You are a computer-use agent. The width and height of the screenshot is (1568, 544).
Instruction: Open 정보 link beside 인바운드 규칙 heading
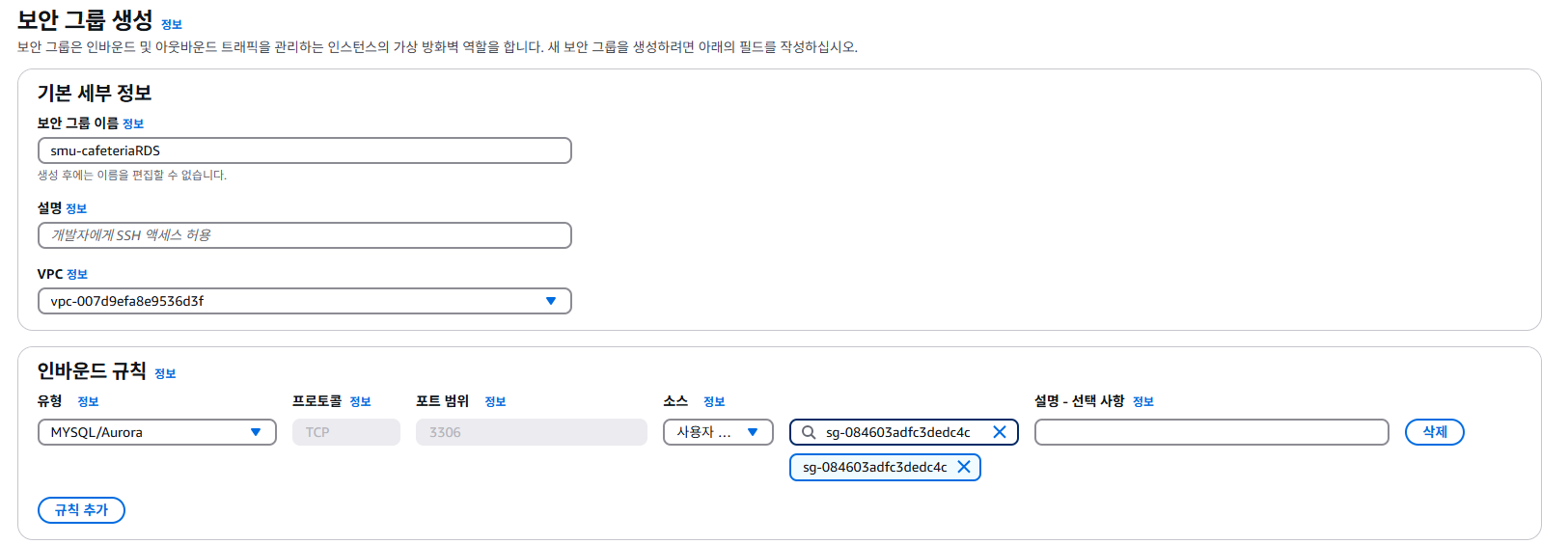click(x=165, y=374)
